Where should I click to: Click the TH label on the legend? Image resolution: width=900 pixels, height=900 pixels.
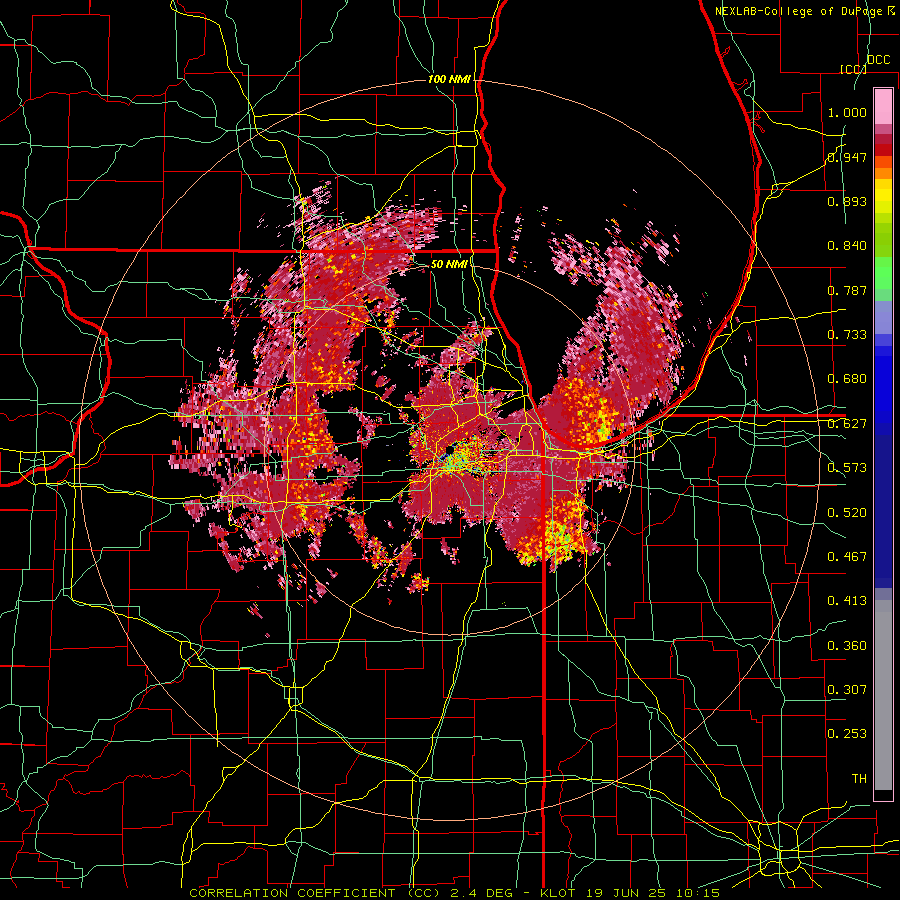[x=859, y=779]
